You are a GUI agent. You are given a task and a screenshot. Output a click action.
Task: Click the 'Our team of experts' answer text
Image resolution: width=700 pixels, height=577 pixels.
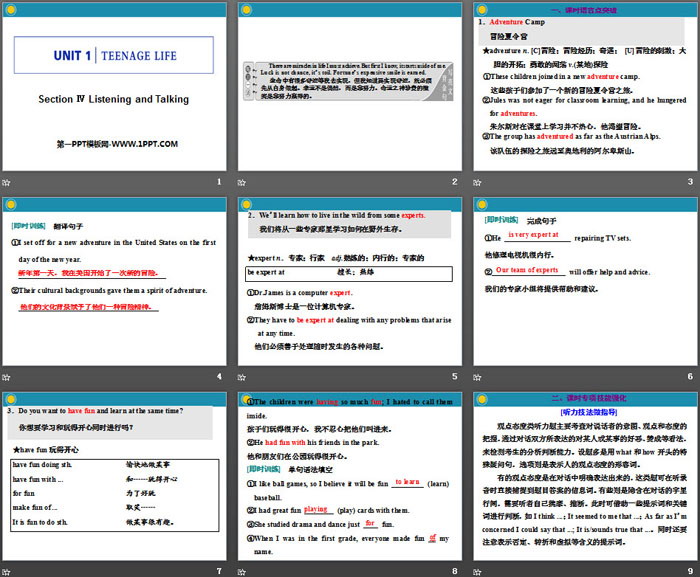(527, 270)
